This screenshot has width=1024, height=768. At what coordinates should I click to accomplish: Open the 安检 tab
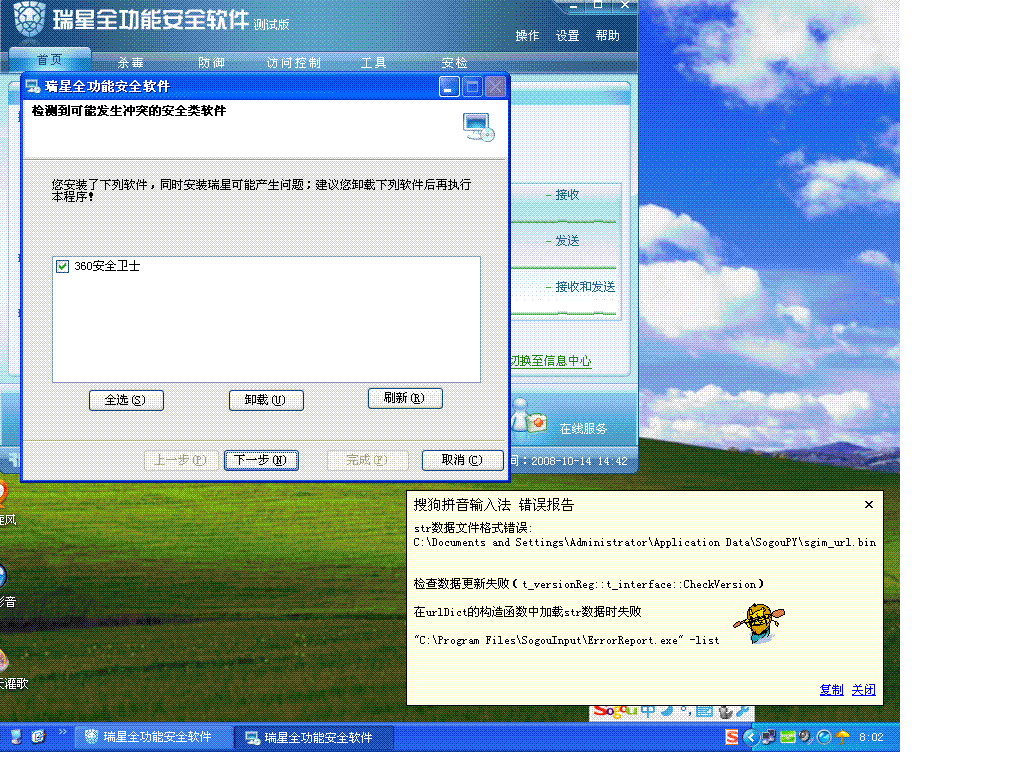[455, 63]
